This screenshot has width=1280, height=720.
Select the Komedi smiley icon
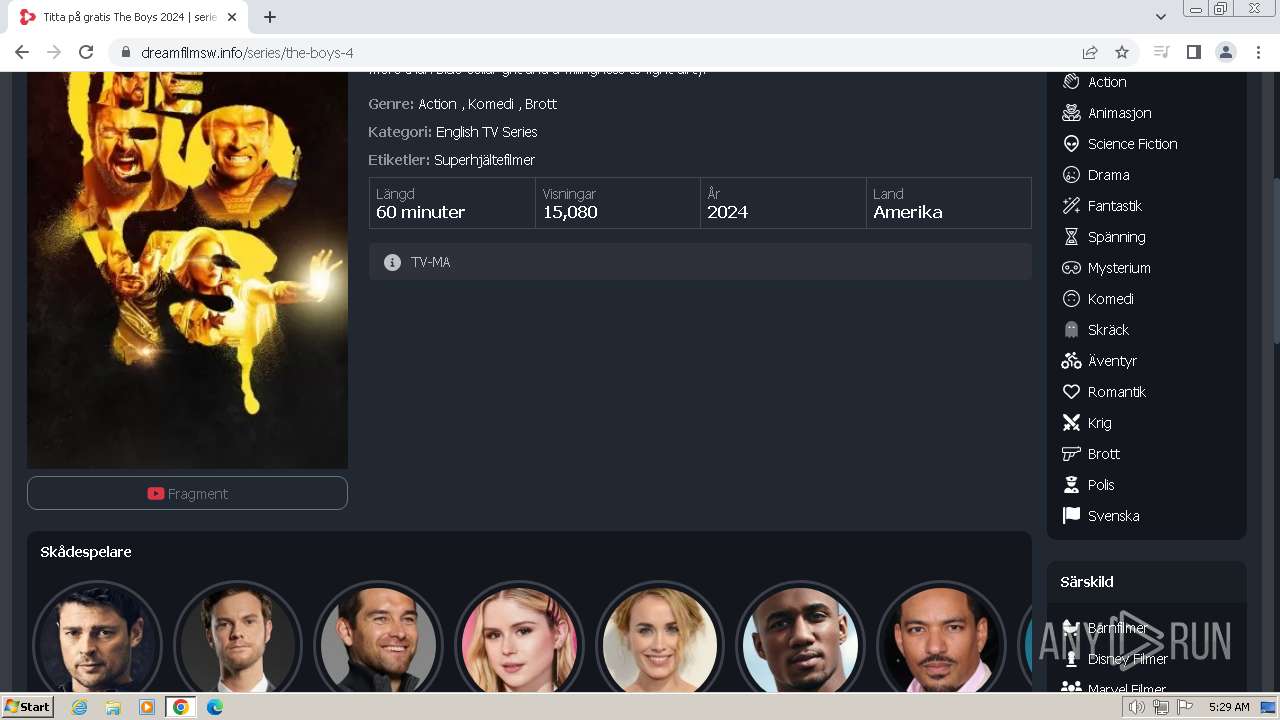tap(1071, 299)
